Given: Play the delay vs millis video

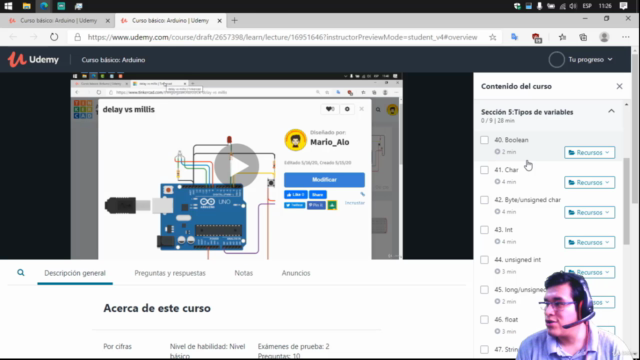Looking at the screenshot, I should (x=237, y=166).
